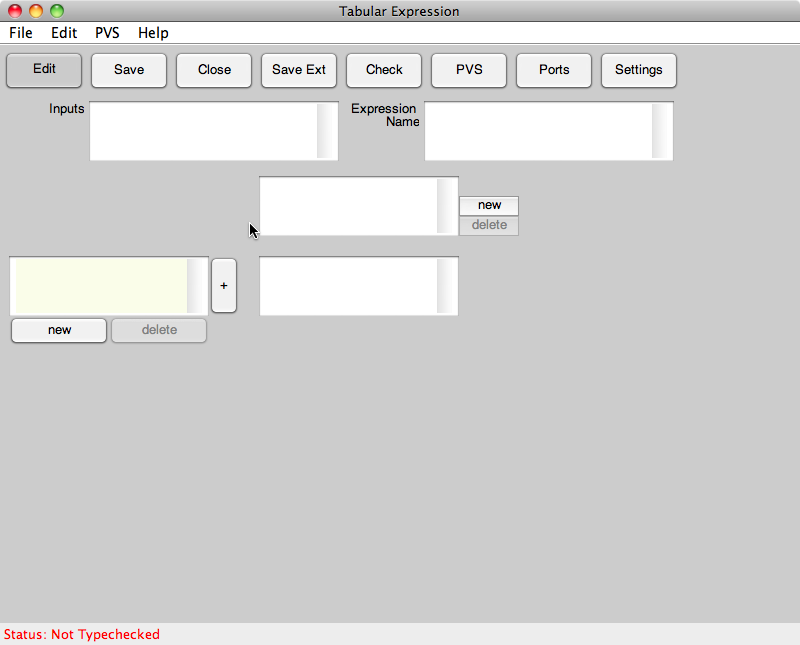Open the Edit menu in menu bar
800x645 pixels.
(64, 33)
